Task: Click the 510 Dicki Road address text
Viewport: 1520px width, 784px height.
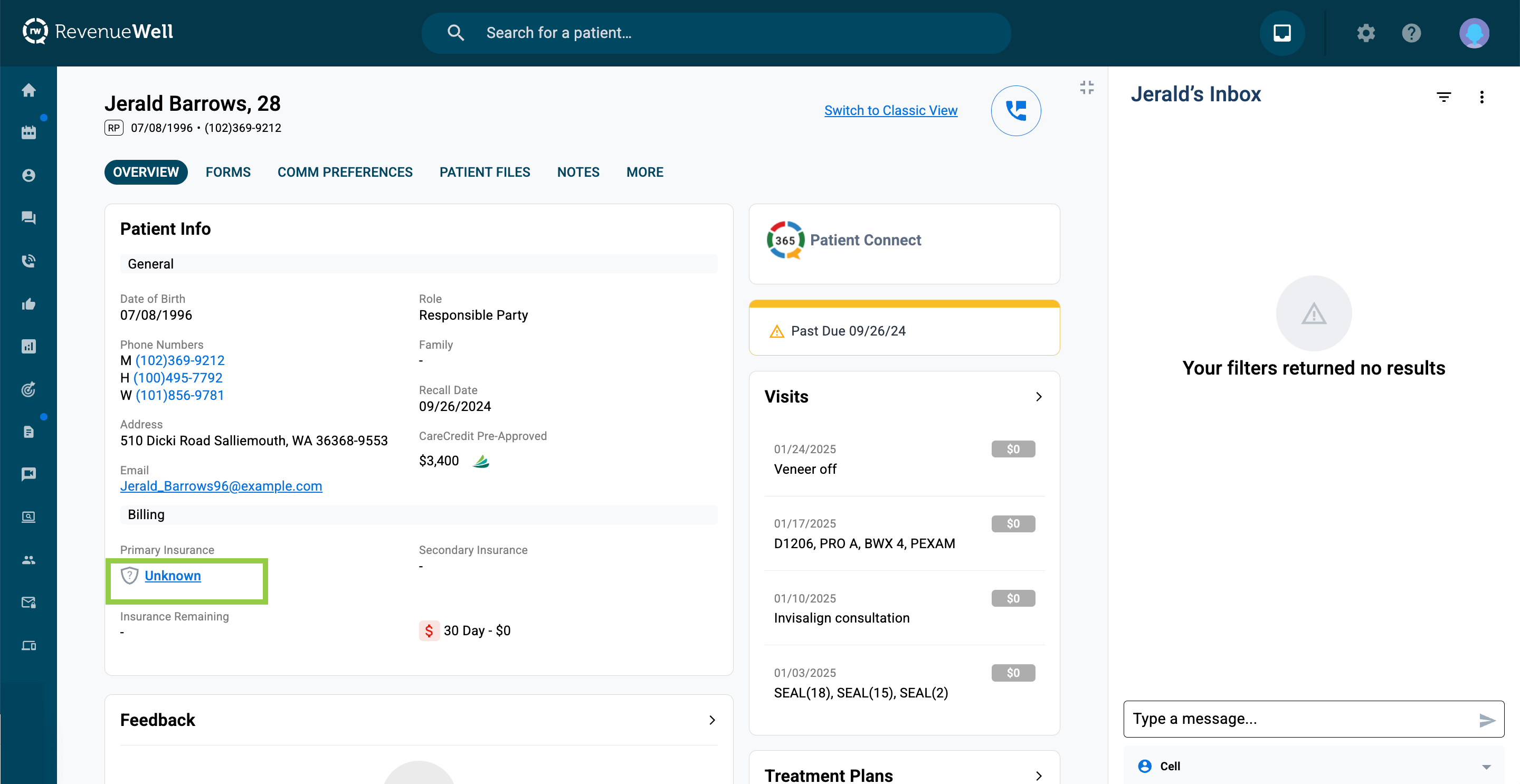Action: (x=254, y=441)
